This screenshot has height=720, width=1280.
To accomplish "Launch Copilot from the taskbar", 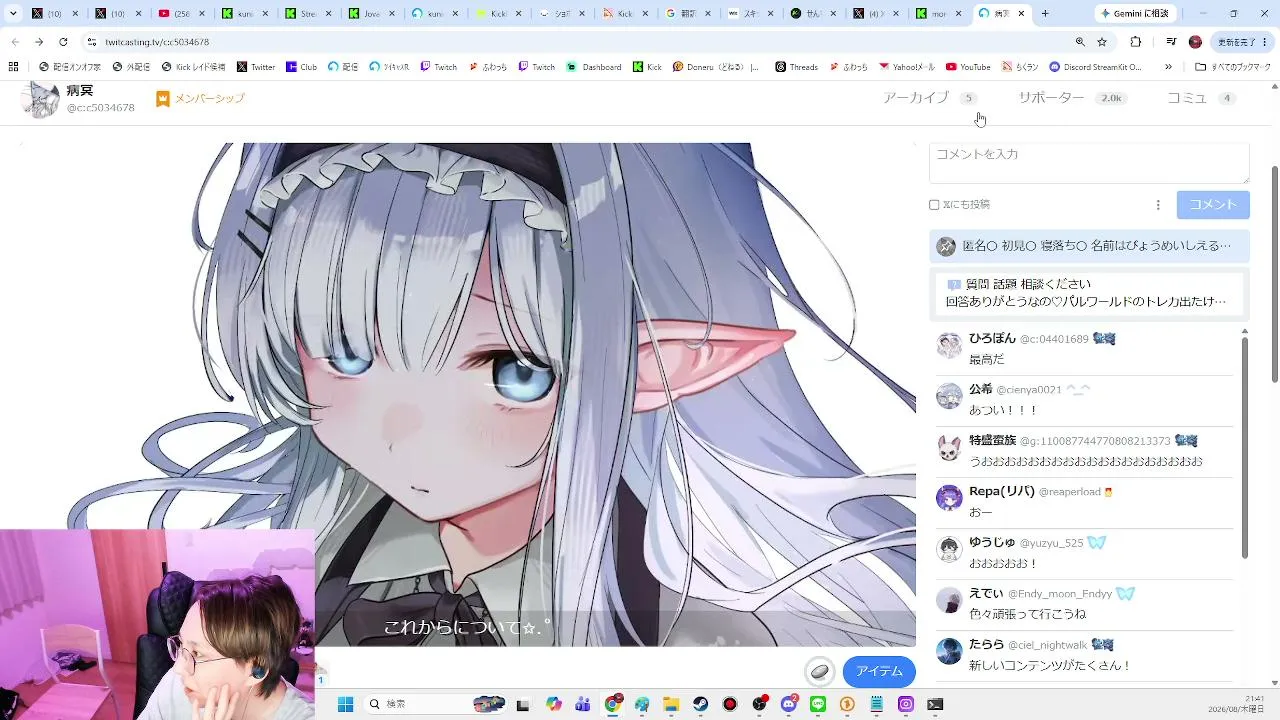I will click(x=553, y=704).
